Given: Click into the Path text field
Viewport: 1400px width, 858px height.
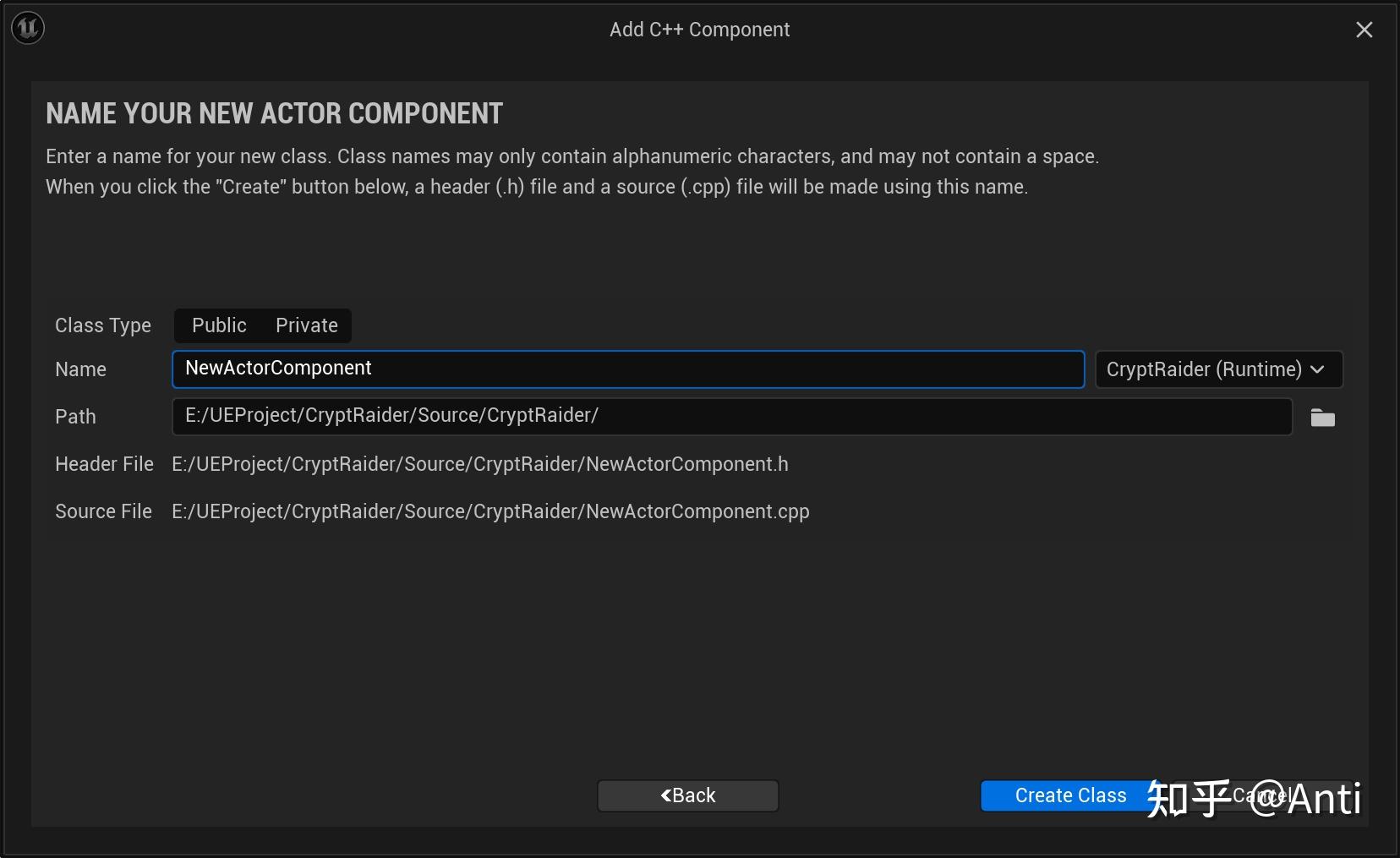Looking at the screenshot, I should tap(731, 416).
